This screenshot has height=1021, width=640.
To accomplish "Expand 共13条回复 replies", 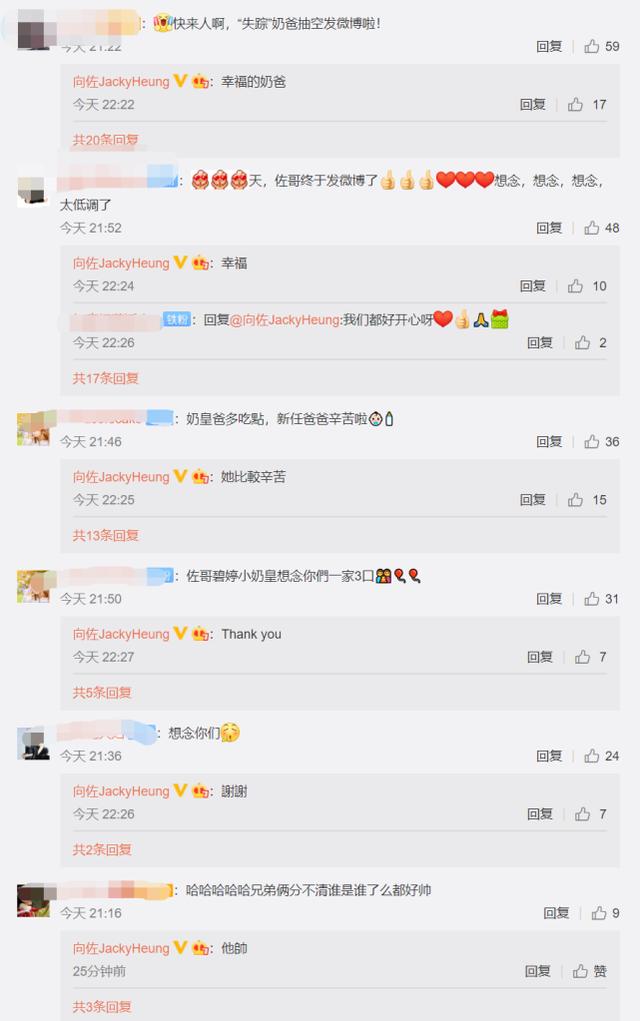I will pos(105,535).
